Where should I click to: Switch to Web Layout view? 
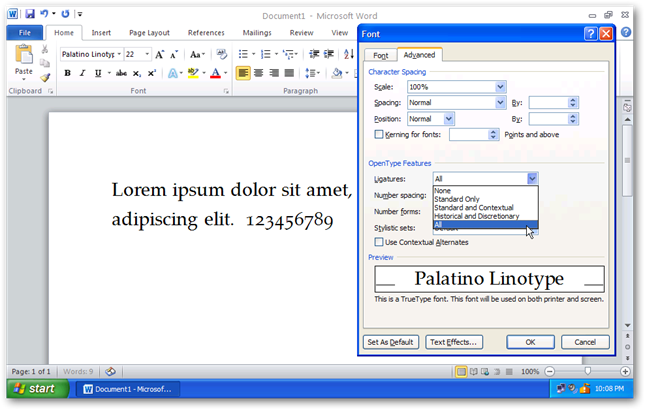click(485, 372)
